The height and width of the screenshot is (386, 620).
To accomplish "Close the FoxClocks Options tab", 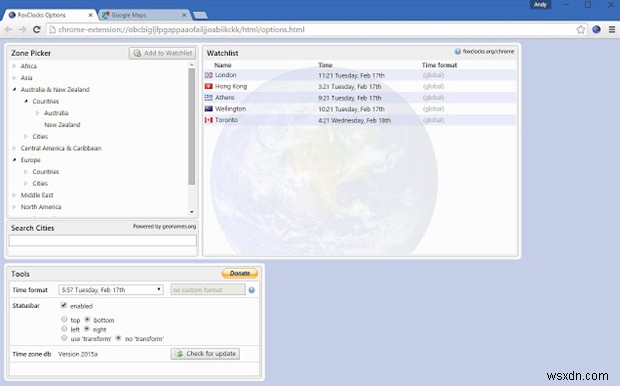I will click(x=91, y=15).
